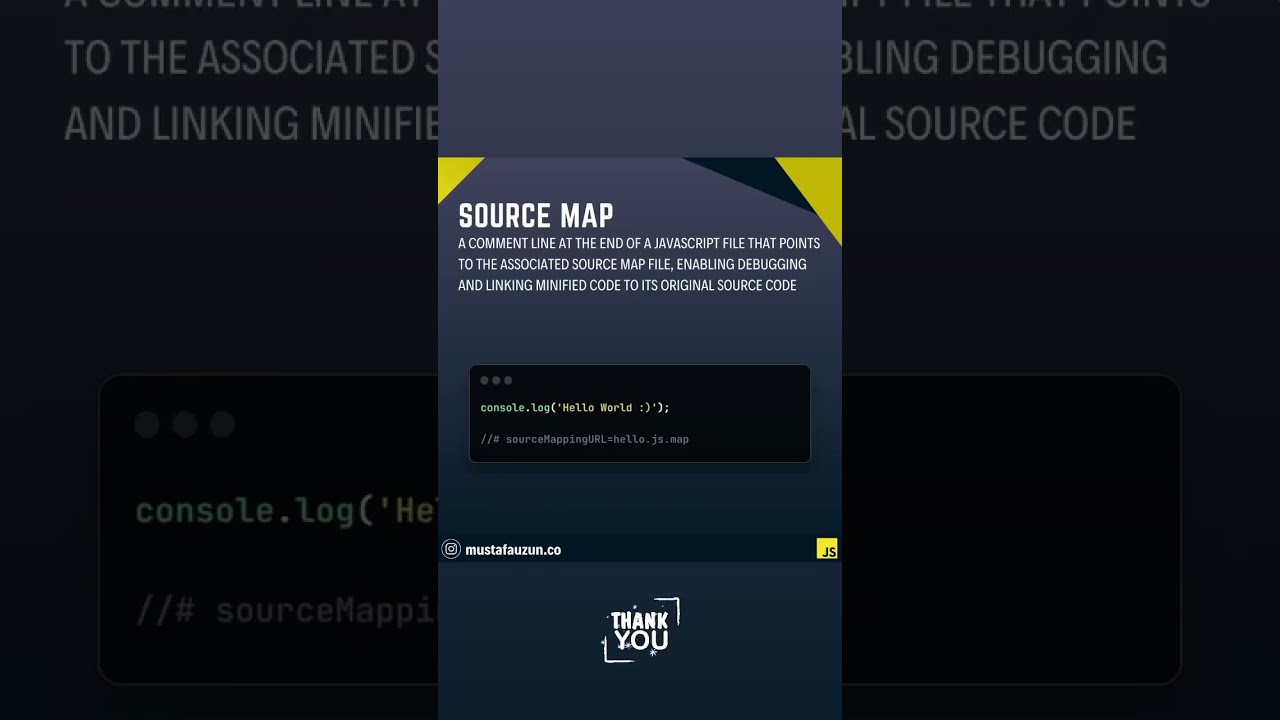
Task: Click the source map description paragraph
Action: pos(639,265)
